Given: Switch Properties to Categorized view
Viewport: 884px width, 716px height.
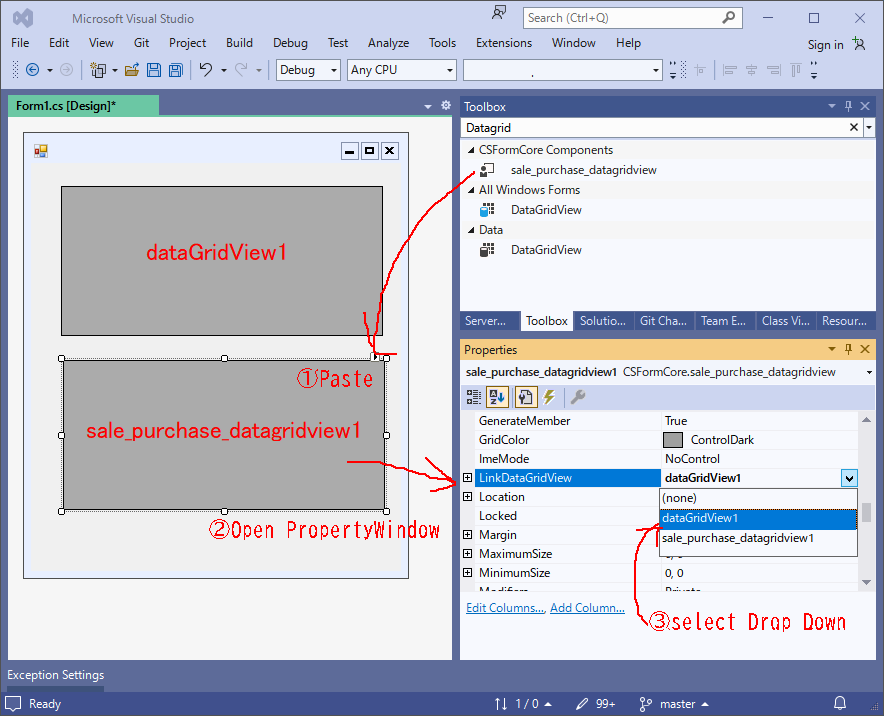Looking at the screenshot, I should [473, 397].
